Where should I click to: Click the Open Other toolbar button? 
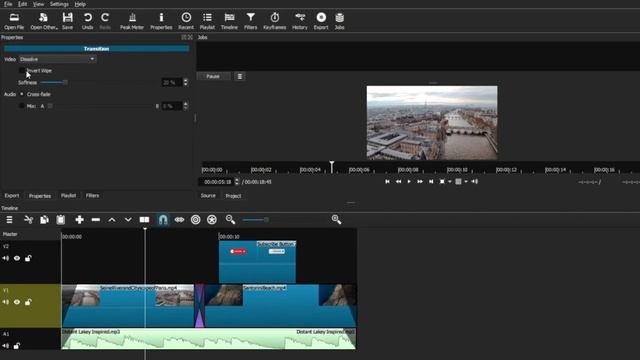[x=44, y=21]
